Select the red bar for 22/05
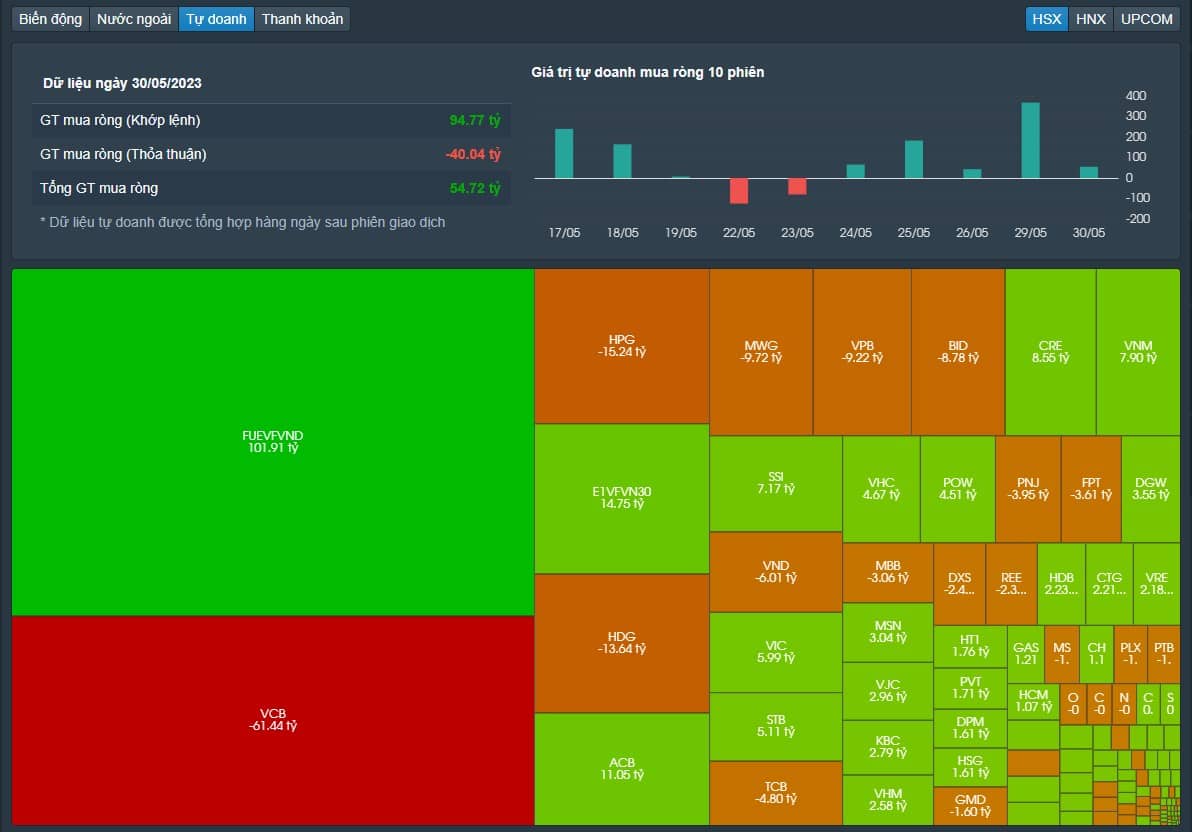 739,191
